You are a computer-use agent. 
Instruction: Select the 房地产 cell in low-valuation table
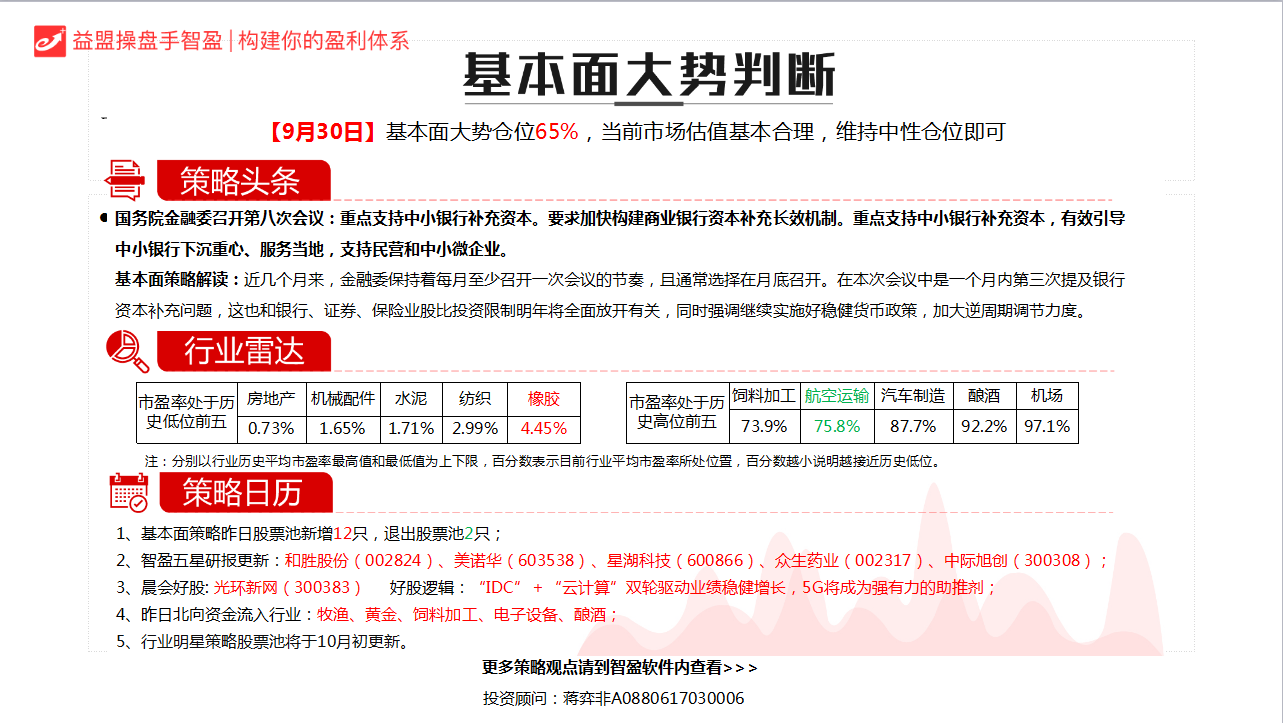coord(271,398)
